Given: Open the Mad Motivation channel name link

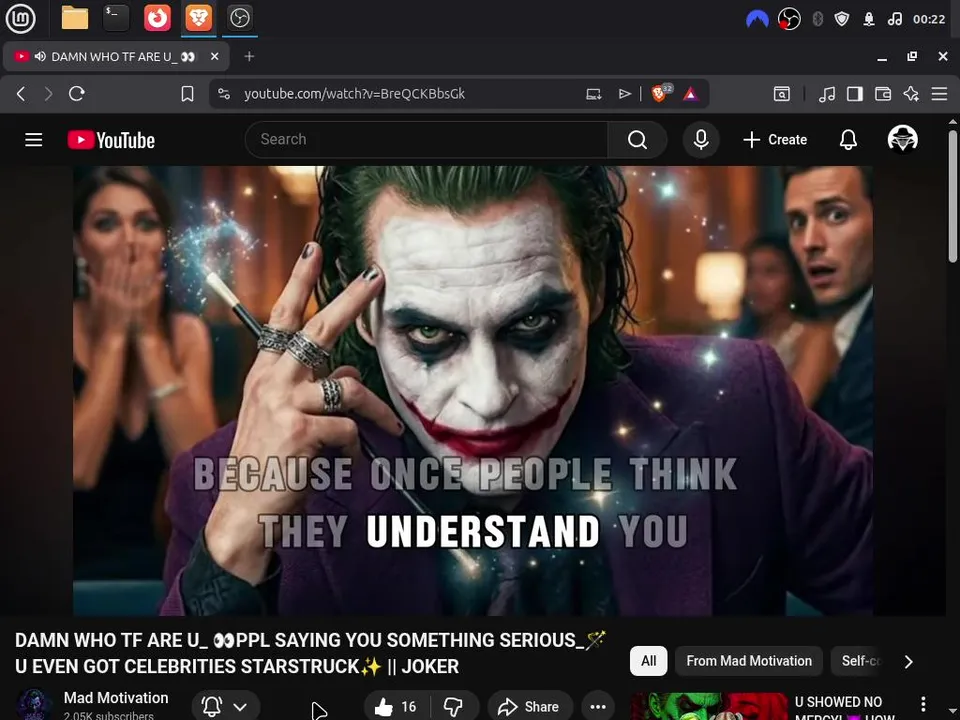Looking at the screenshot, I should click(116, 698).
